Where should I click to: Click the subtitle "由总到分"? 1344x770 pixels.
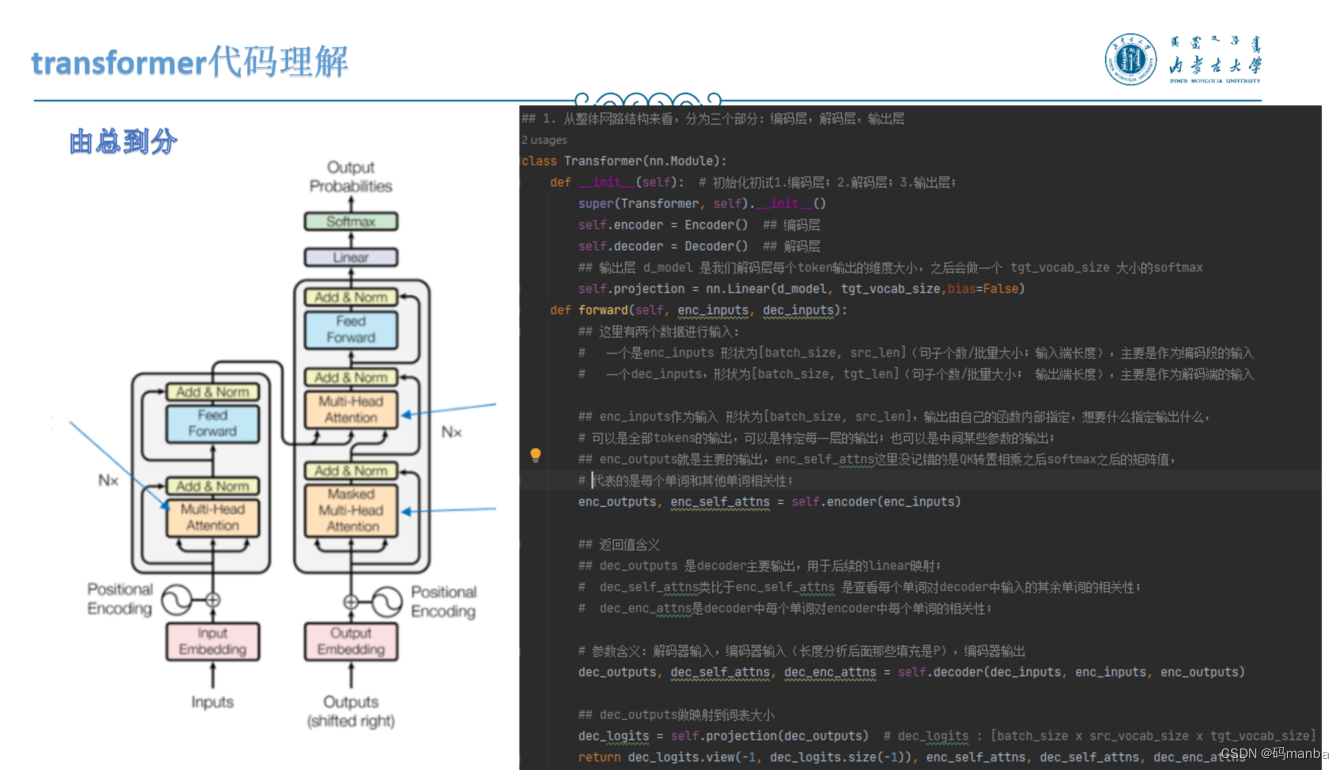[123, 141]
